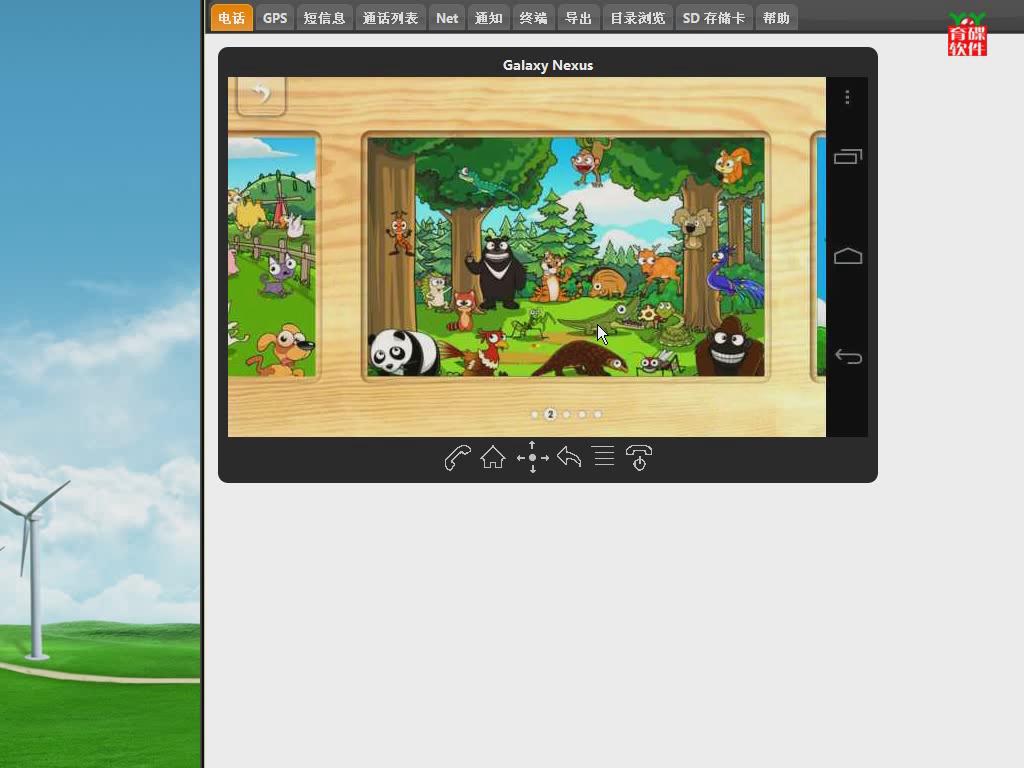Click the Galaxy Nexus device title
This screenshot has width=1024, height=768.
(x=548, y=65)
